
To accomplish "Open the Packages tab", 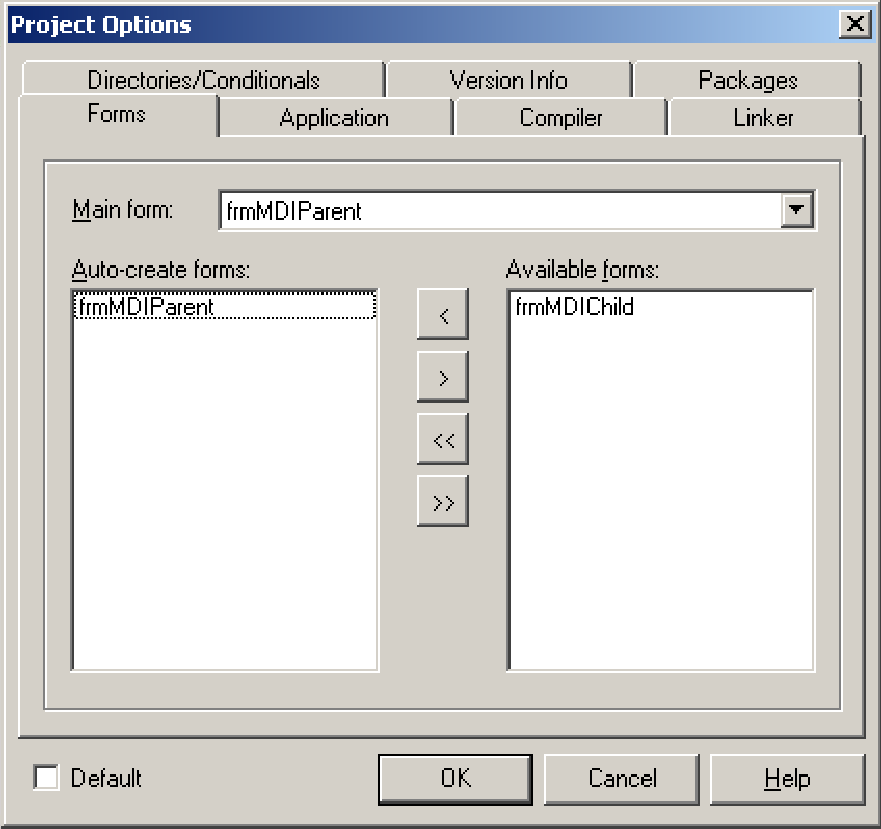I will coord(747,79).
